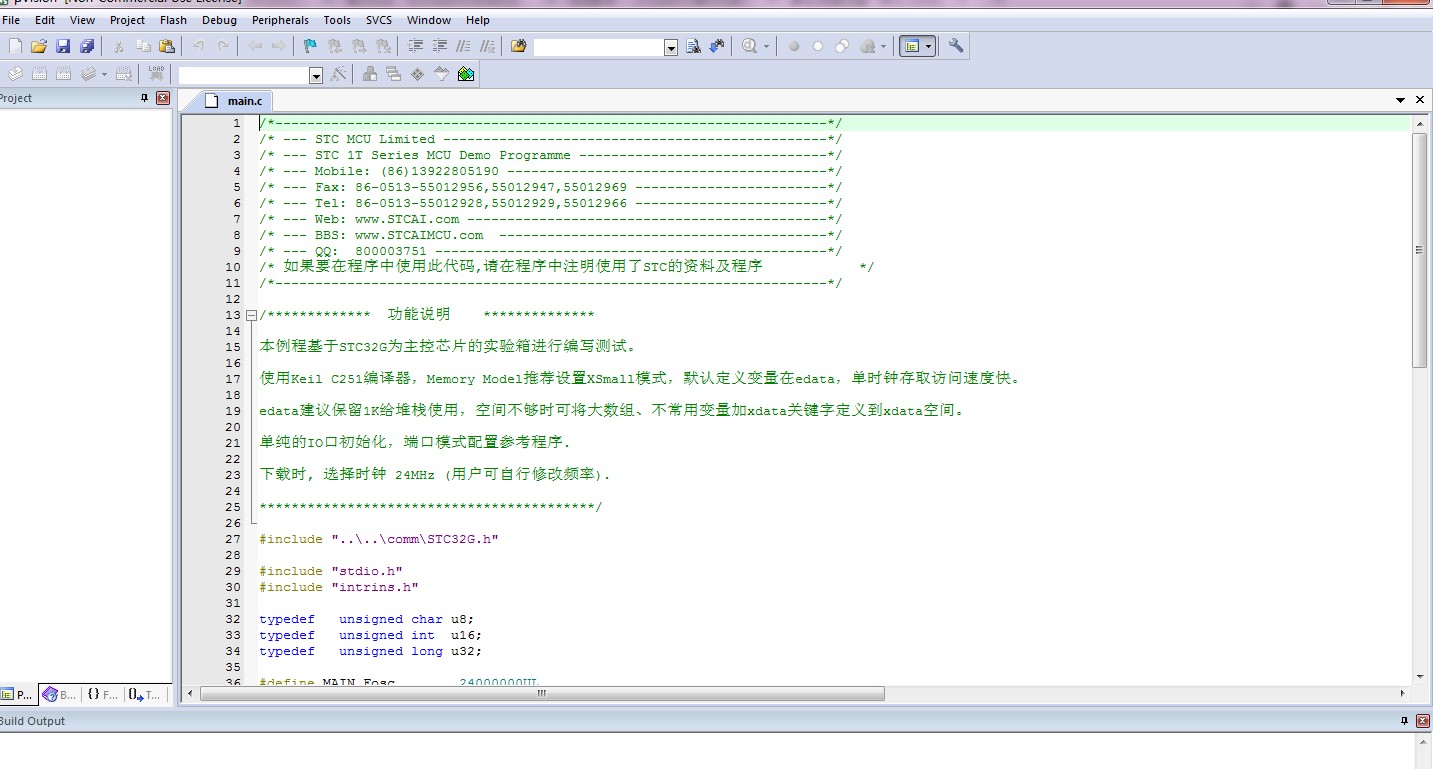1433x769 pixels.
Task: Undo the last edit
Action: [x=199, y=46]
